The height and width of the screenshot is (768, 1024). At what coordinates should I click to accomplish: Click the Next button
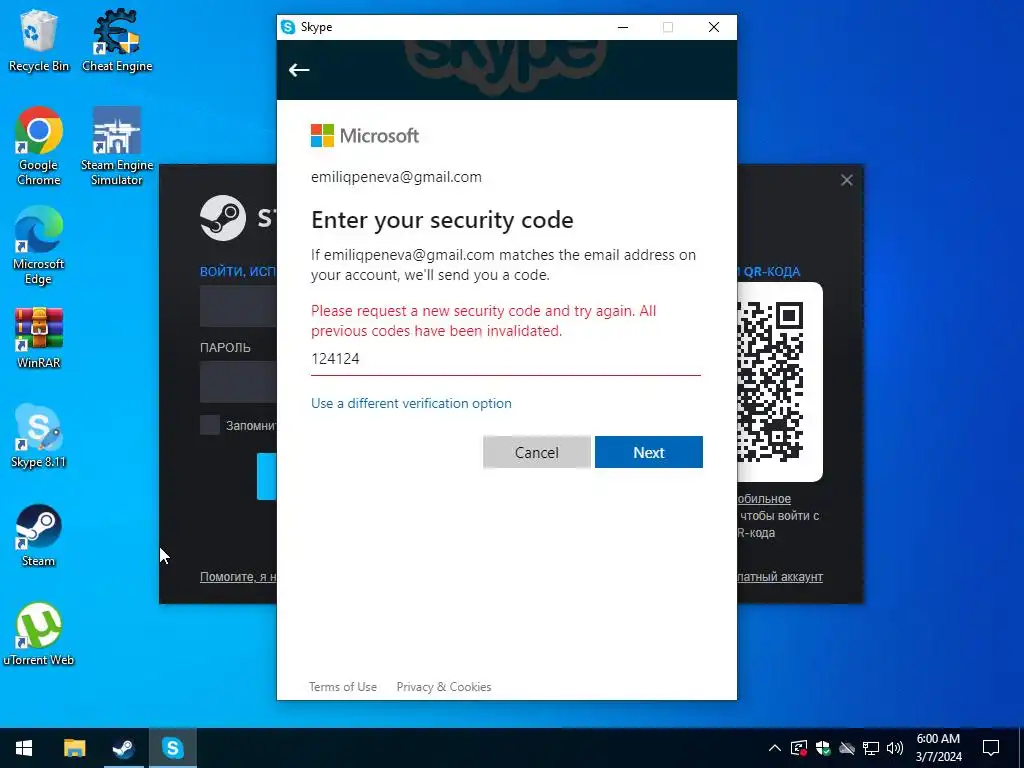coord(648,453)
